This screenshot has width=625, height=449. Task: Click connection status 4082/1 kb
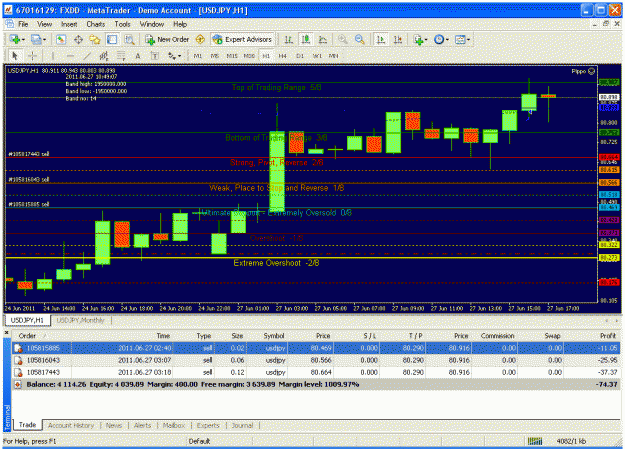coord(571,441)
